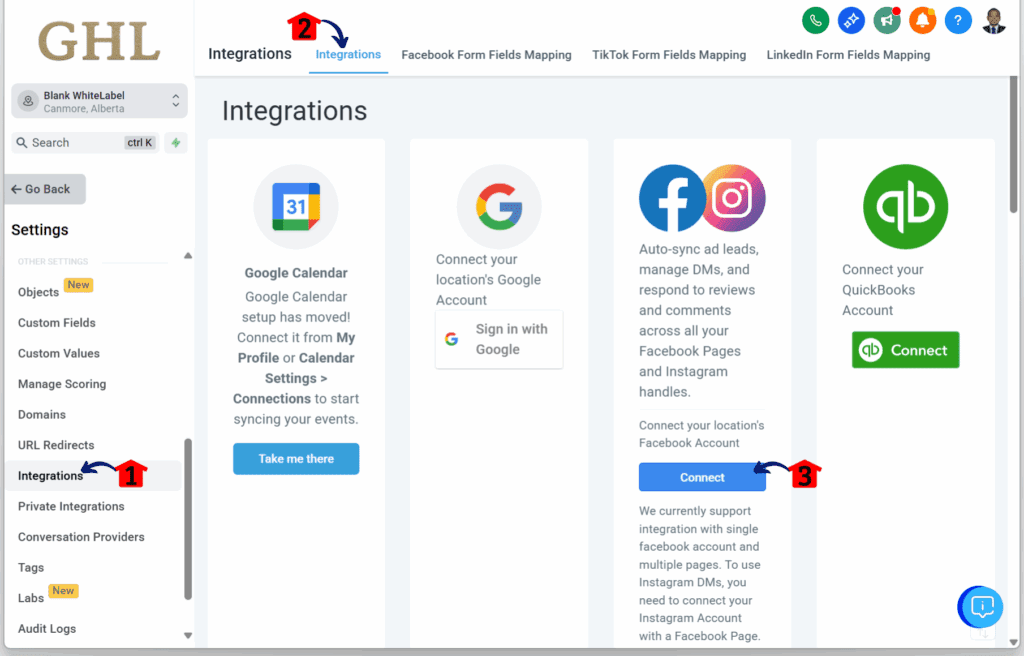Viewport: 1024px width, 656px height.
Task: Open URL Redirects settings
Action: tap(56, 445)
